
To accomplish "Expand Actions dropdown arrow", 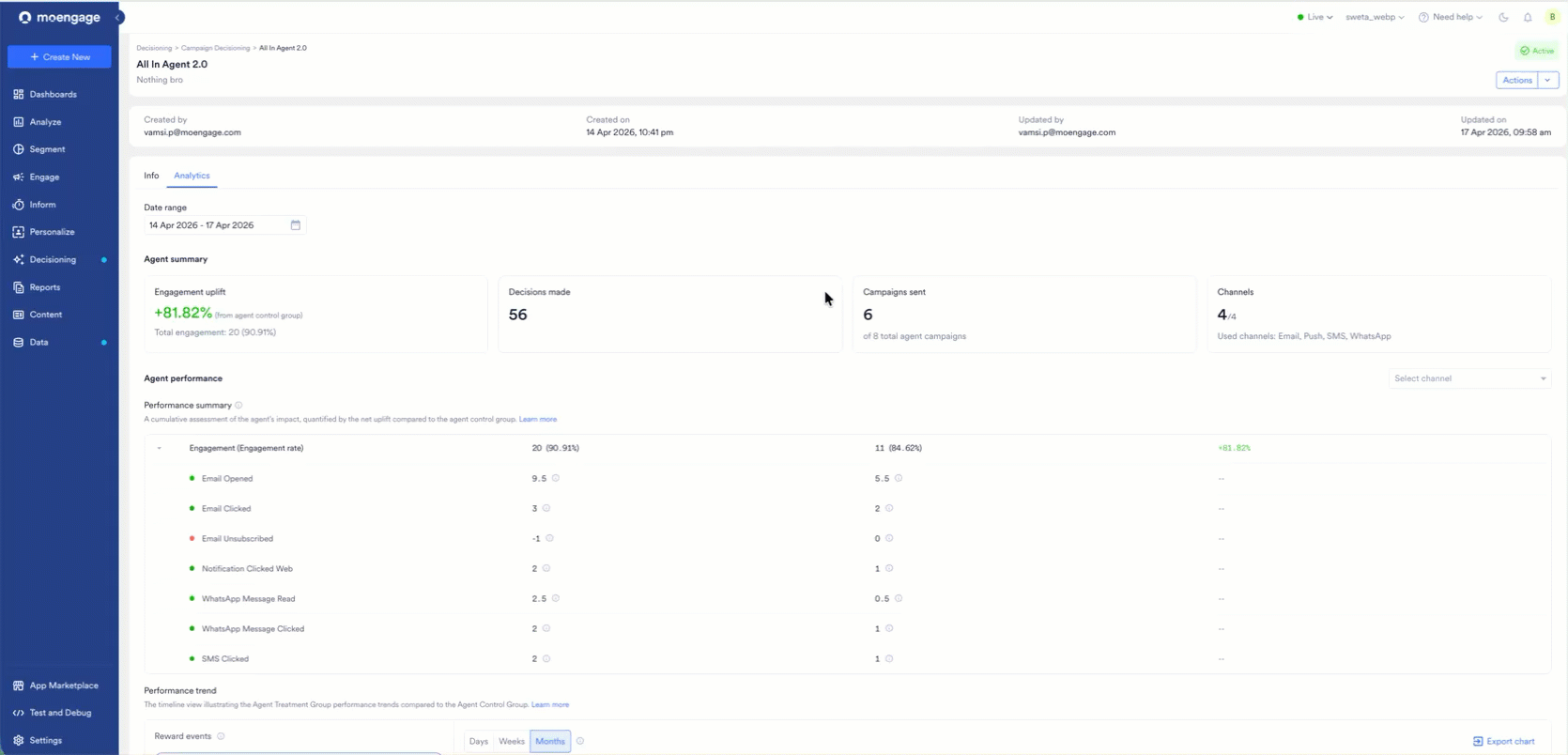I will click(x=1547, y=80).
